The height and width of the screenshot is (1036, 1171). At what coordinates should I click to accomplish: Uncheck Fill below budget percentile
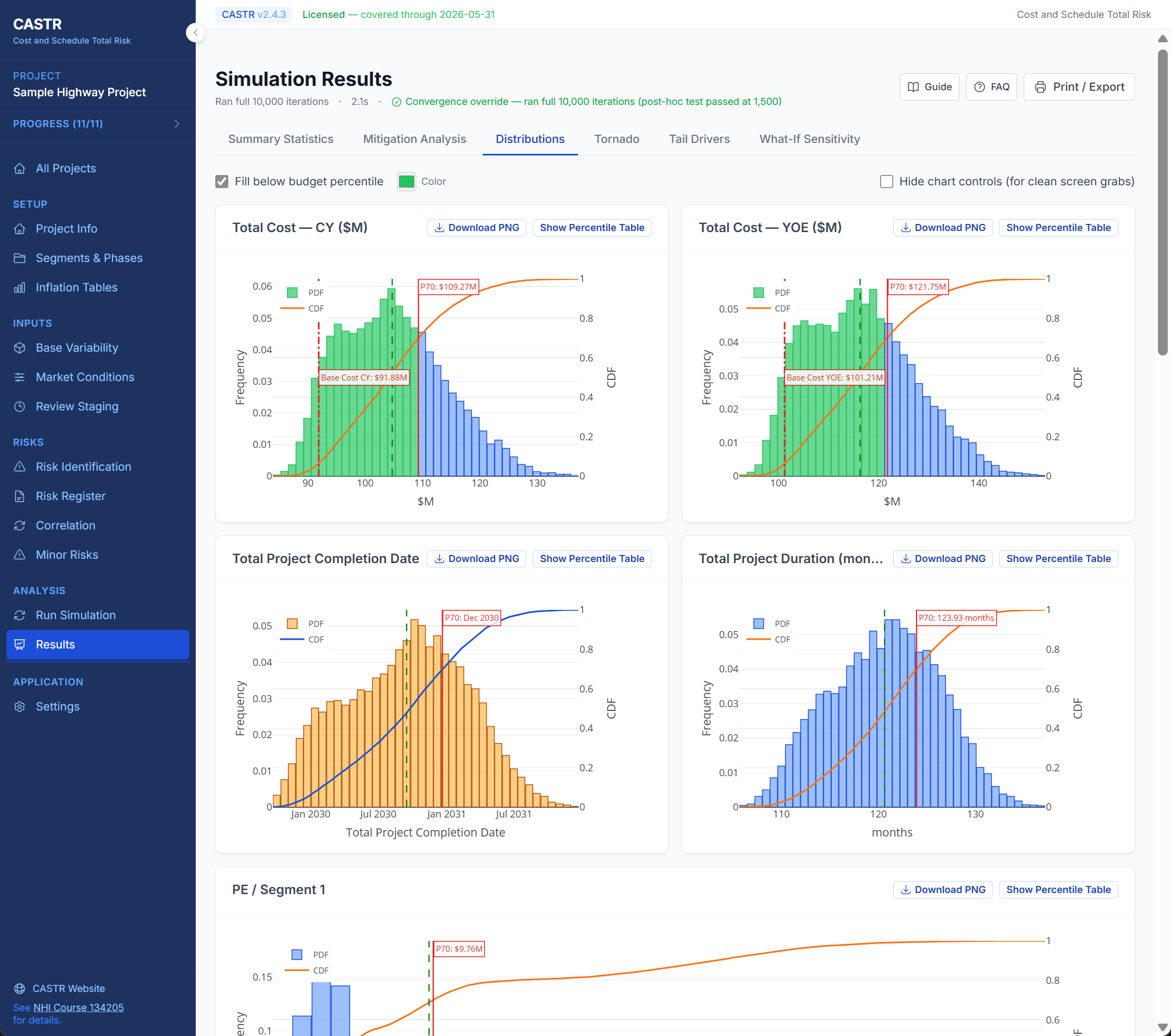coord(222,181)
